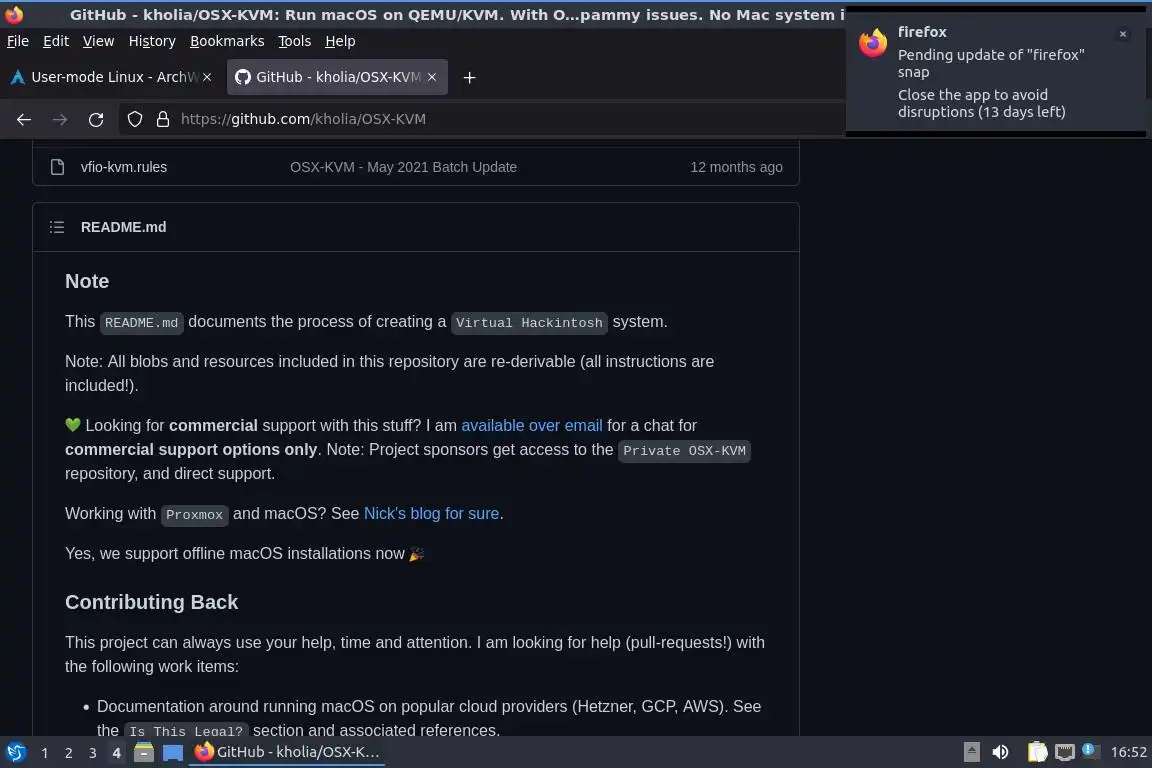Go back using the back arrow
Screen dimensions: 1152x768
pos(24,119)
